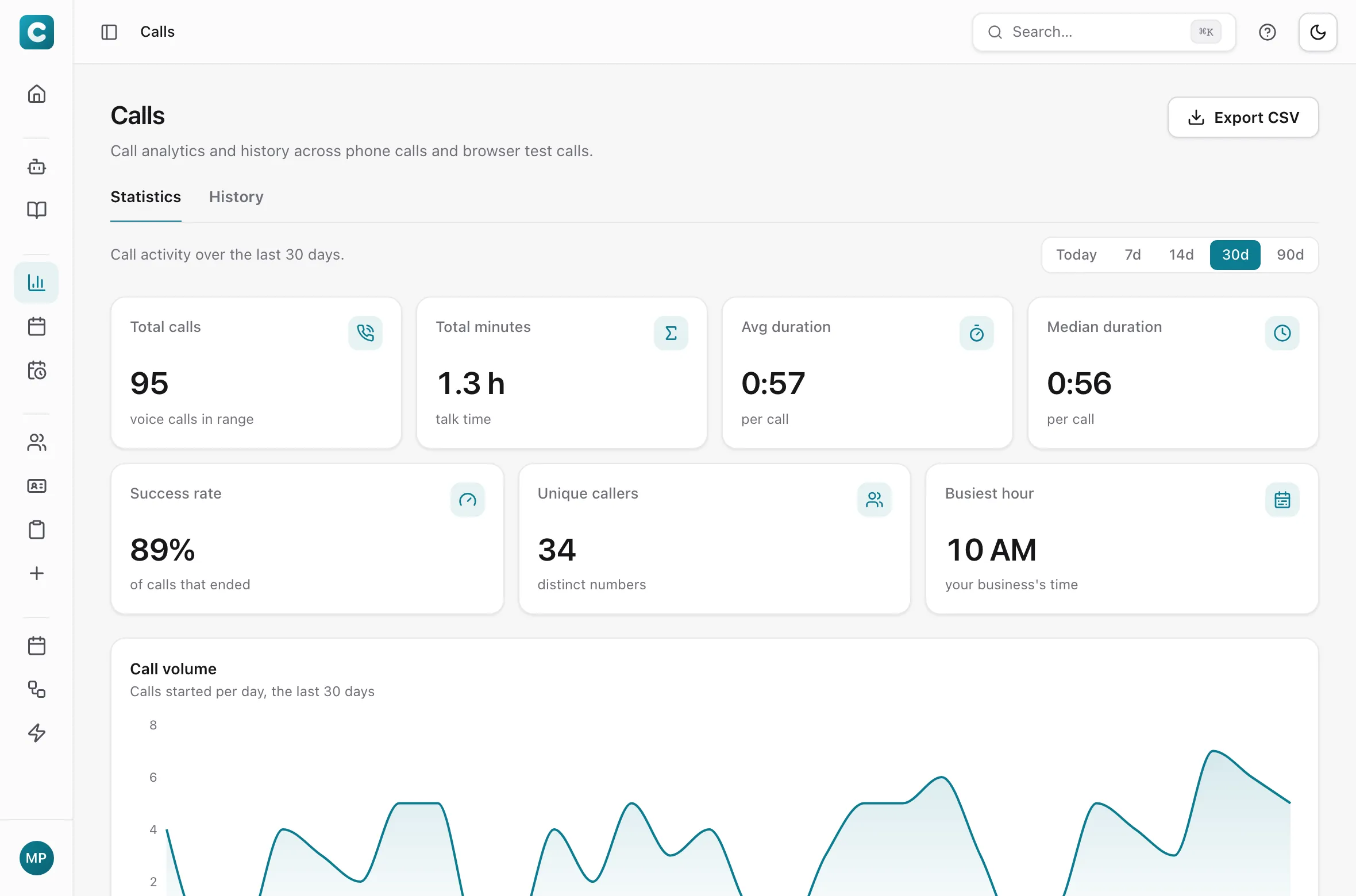Open the lightning bolt sidebar icon
Image resolution: width=1356 pixels, height=896 pixels.
[x=37, y=733]
